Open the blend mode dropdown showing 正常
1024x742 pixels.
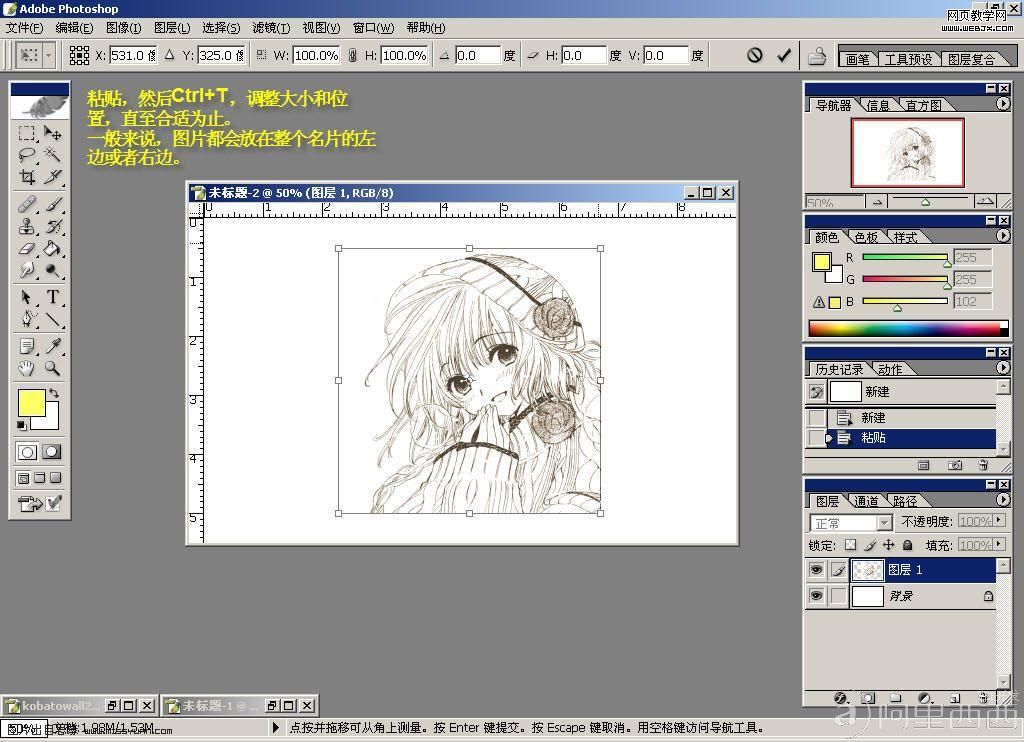point(851,523)
